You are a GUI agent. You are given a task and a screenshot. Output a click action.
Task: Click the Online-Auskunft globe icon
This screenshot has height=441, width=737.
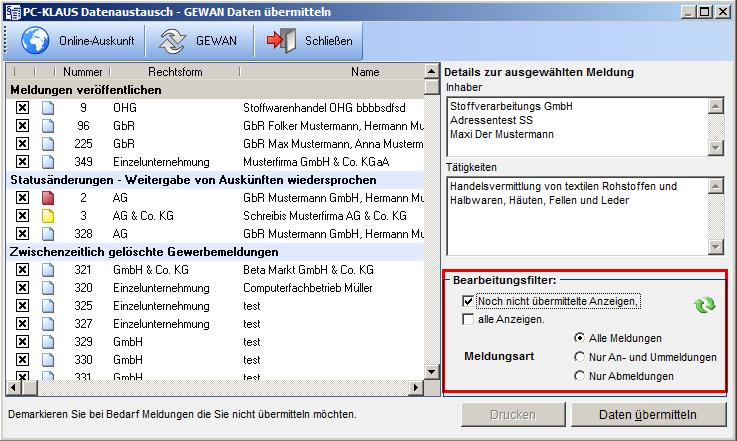35,41
